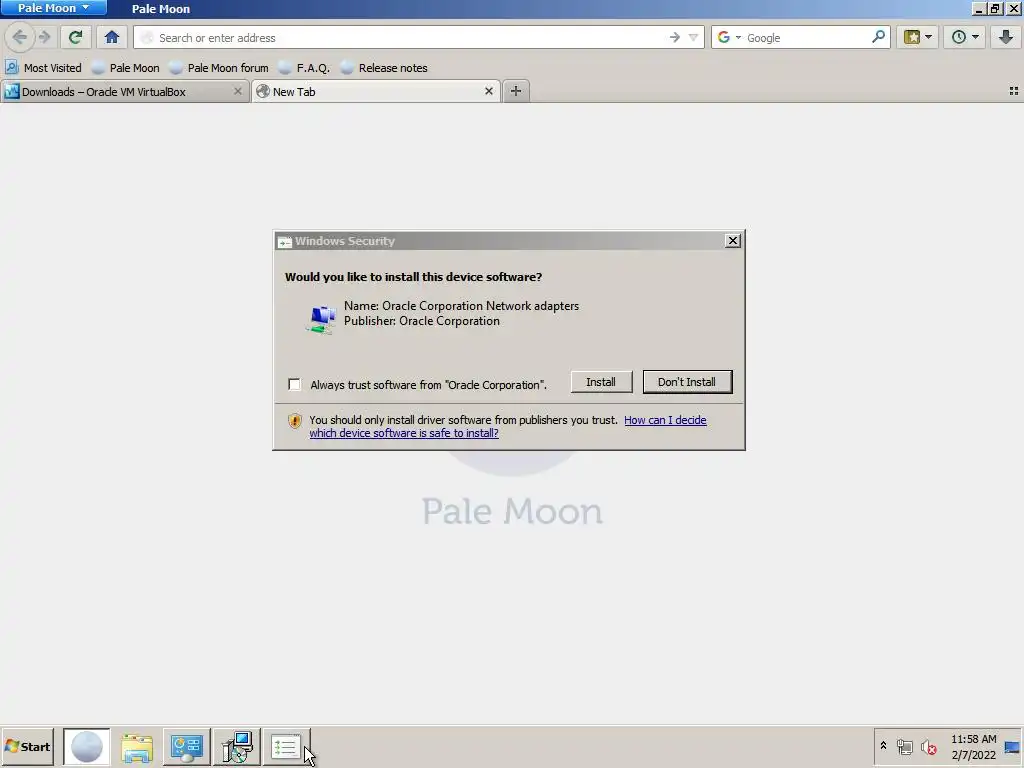
Task: Show hidden tray icons chevron
Action: 884,746
